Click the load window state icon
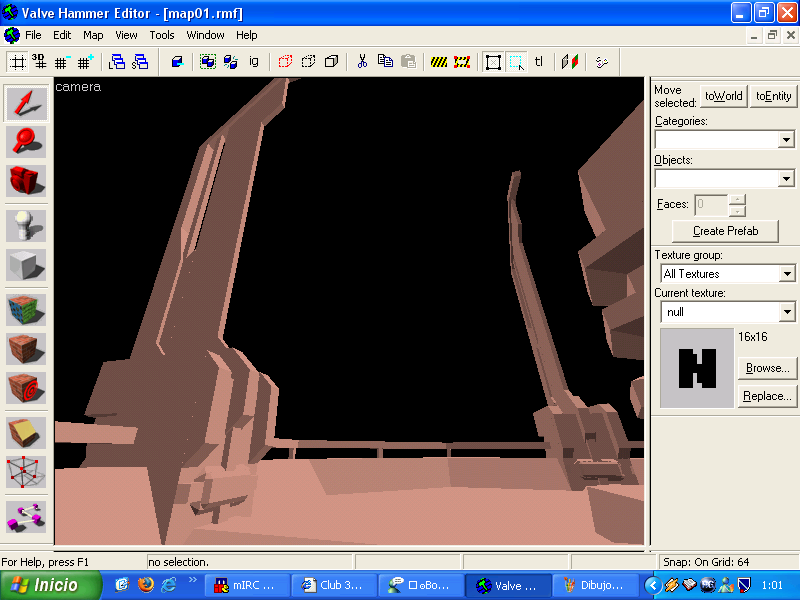The width and height of the screenshot is (800, 600). tap(117, 62)
